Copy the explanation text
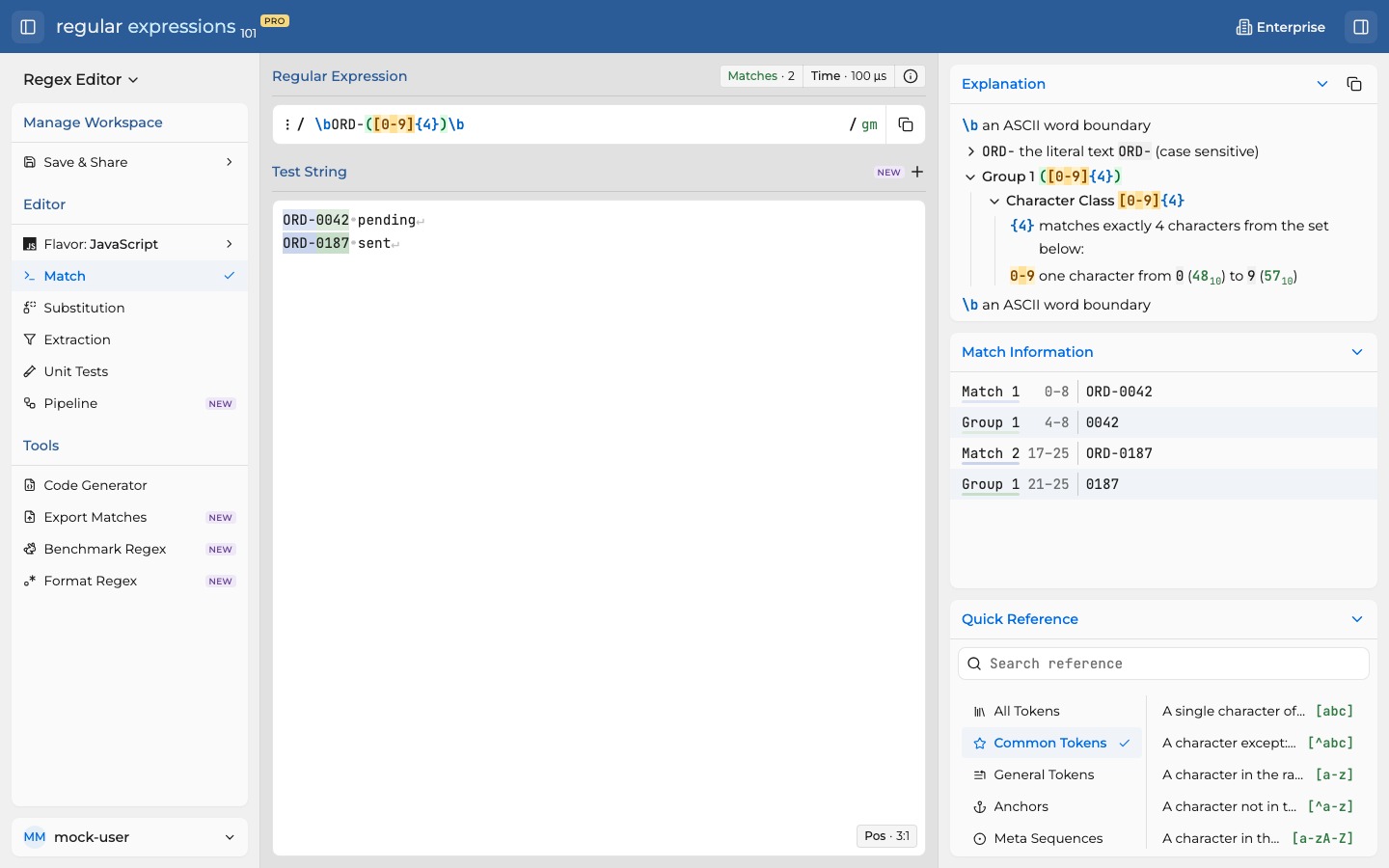The image size is (1389, 868). coord(1354,84)
